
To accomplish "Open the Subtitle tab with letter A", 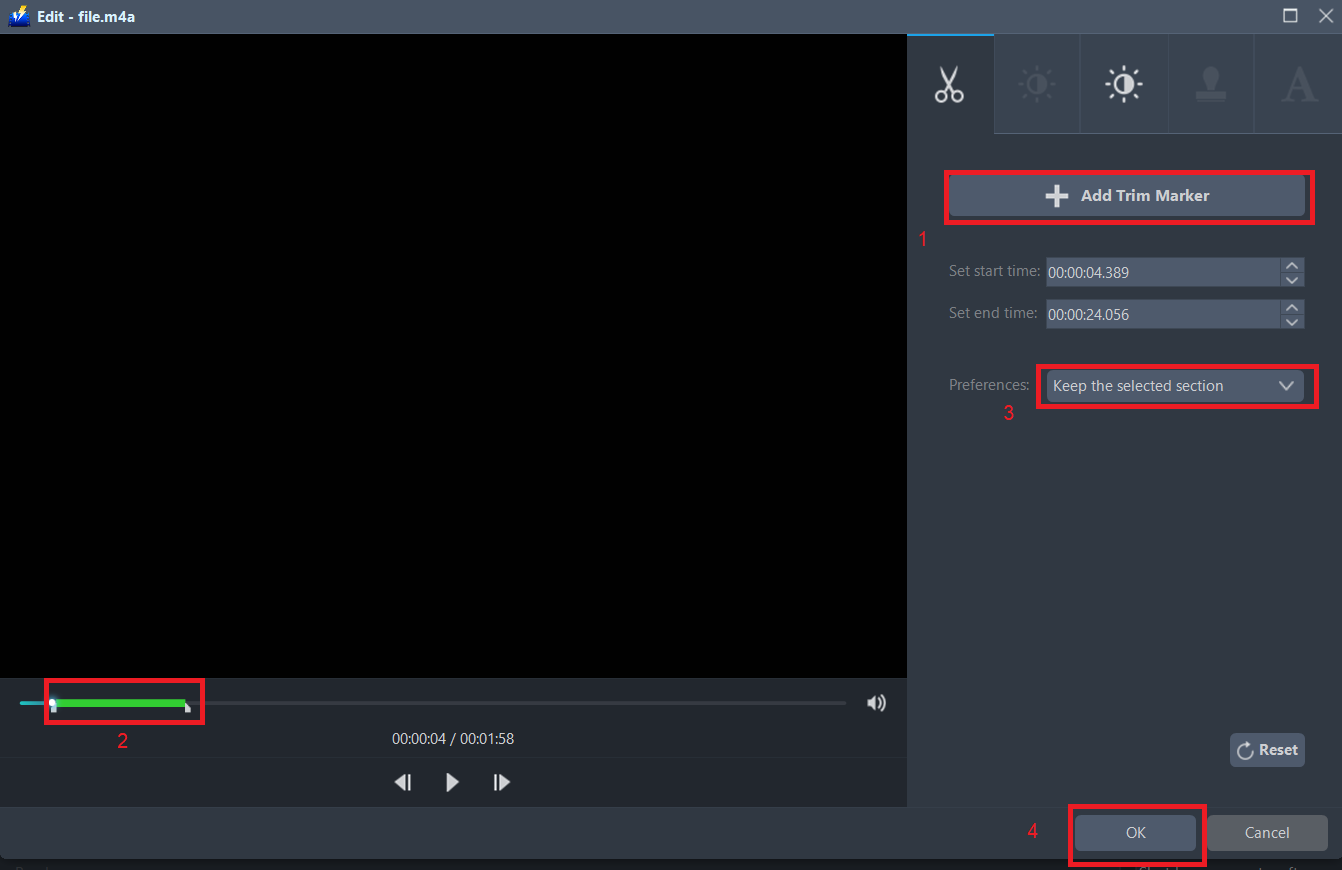I will click(x=1297, y=84).
